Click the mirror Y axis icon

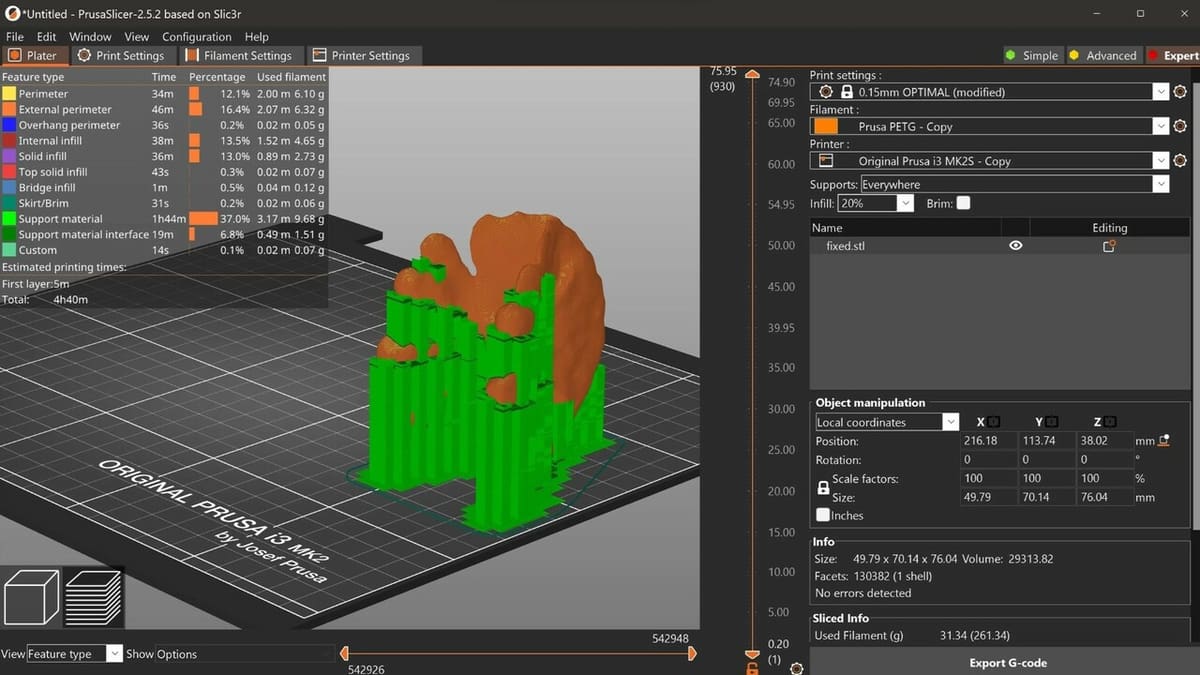[x=1054, y=423]
